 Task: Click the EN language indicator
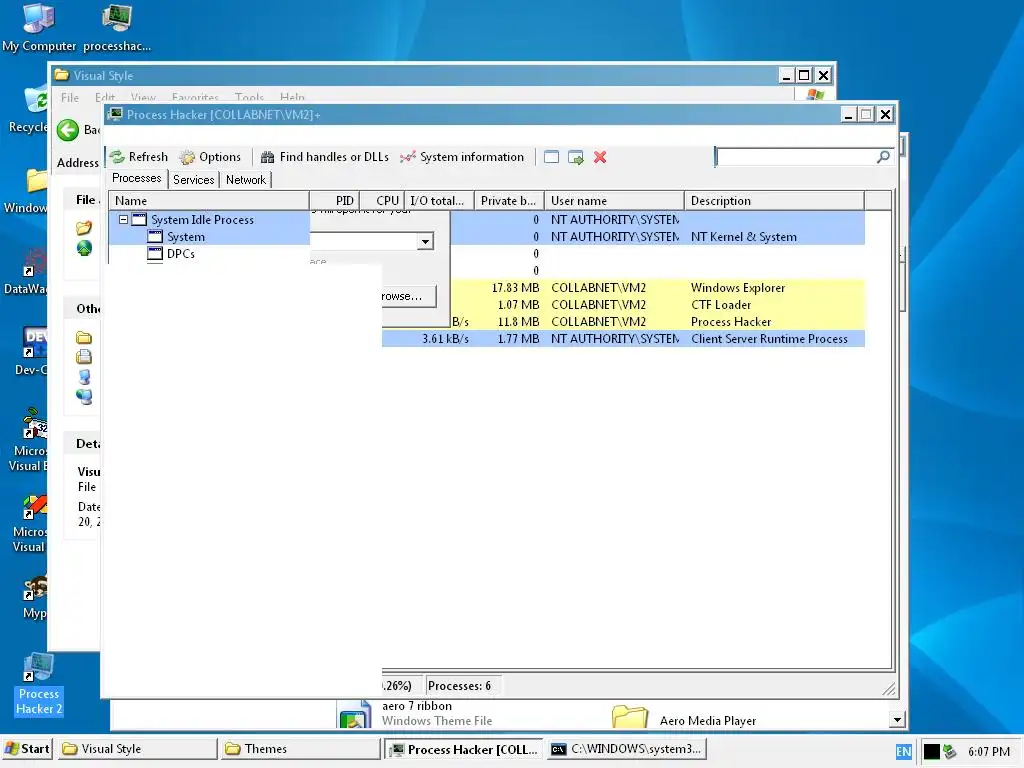click(x=903, y=752)
